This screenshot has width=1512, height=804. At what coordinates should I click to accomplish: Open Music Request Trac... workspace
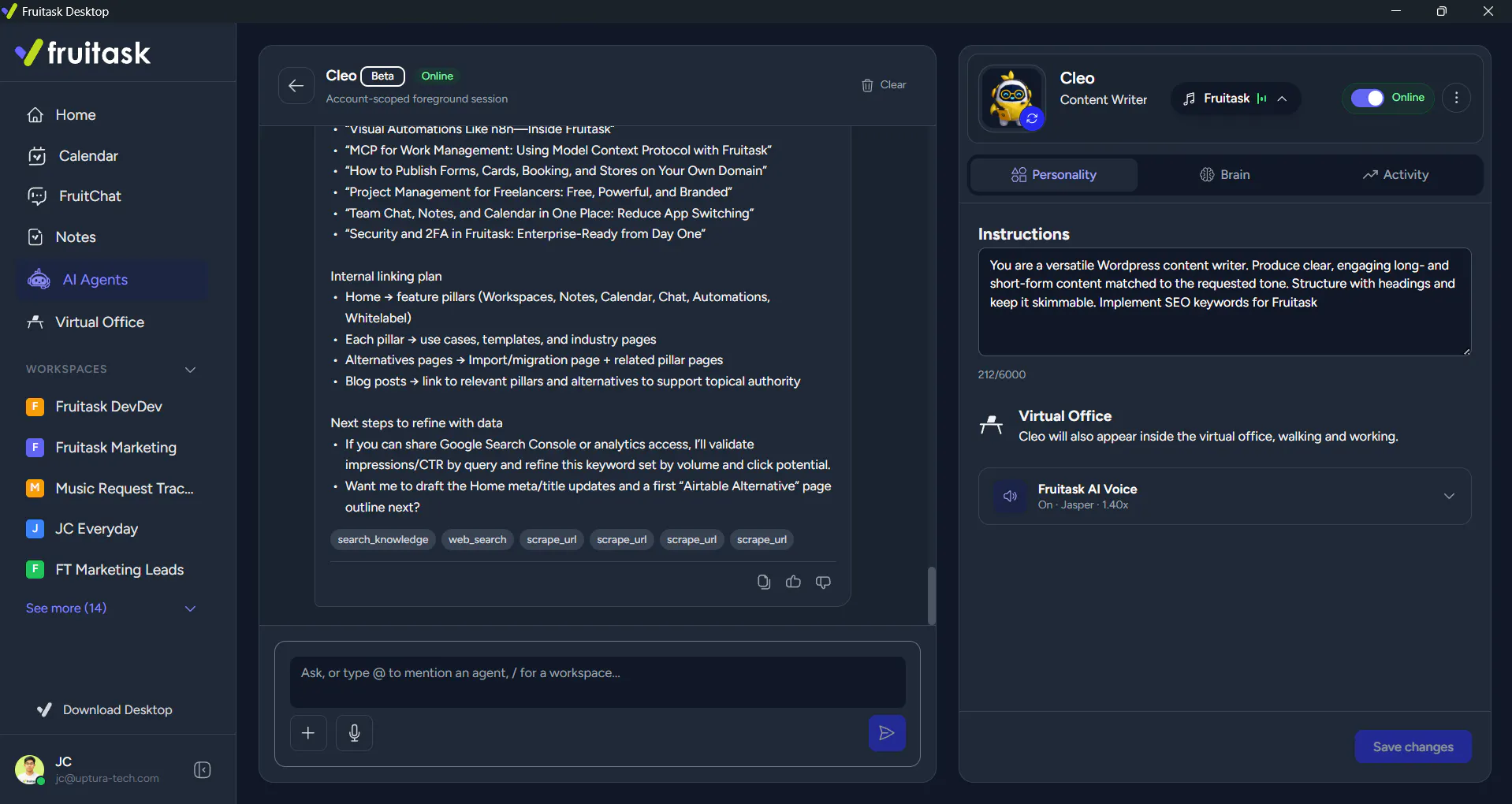click(110, 489)
